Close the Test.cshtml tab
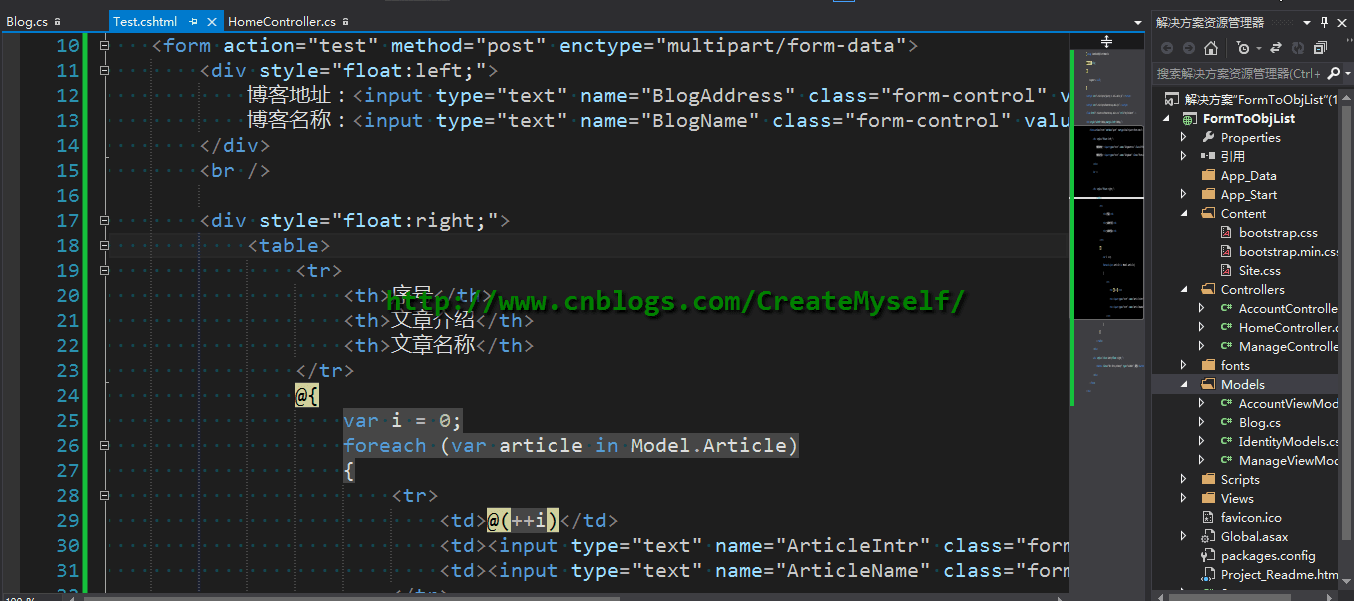 (x=213, y=21)
